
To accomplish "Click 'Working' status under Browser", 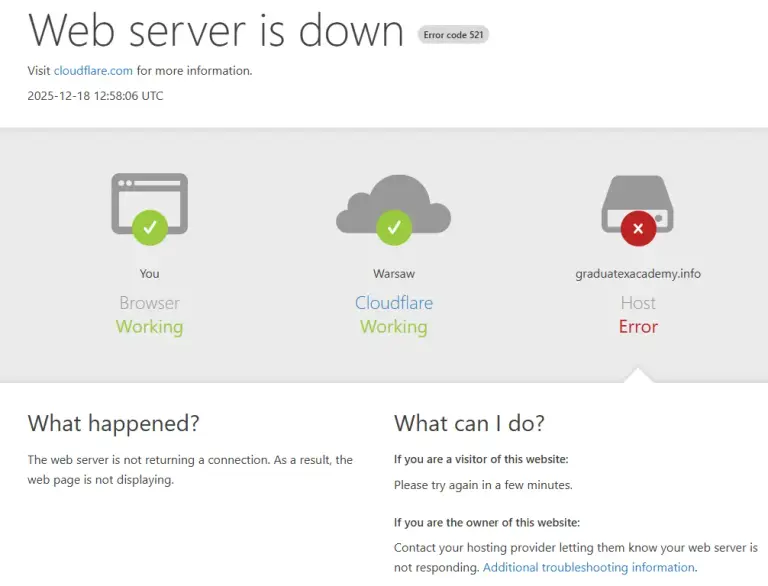I will coord(149,327).
